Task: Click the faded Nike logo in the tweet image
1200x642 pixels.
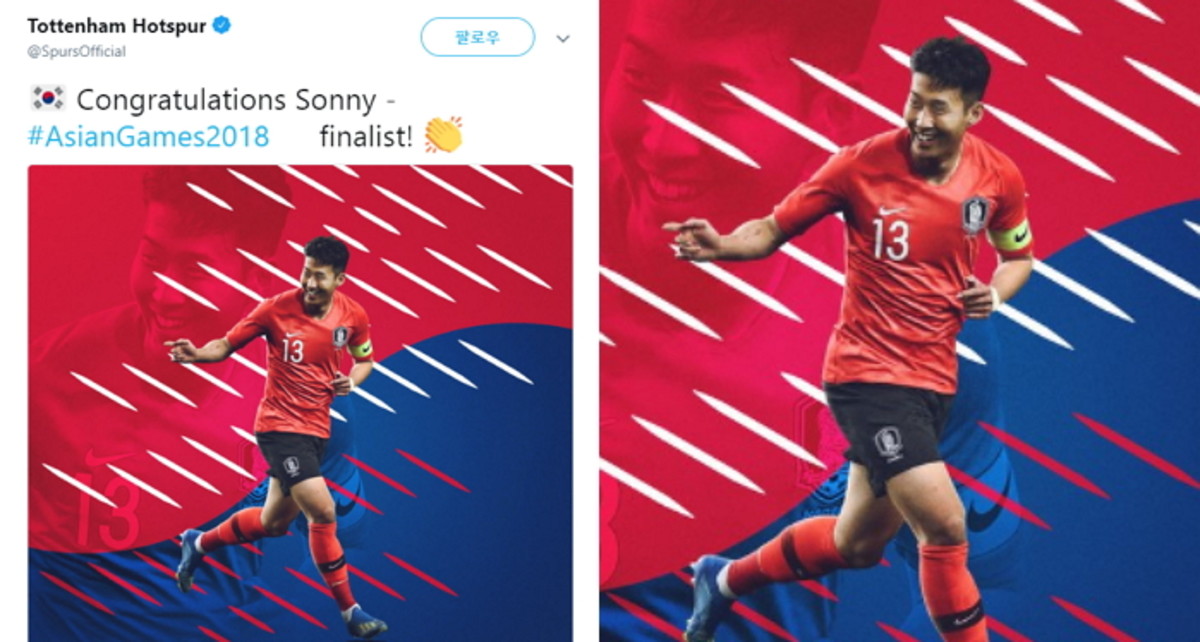Action: tap(110, 459)
